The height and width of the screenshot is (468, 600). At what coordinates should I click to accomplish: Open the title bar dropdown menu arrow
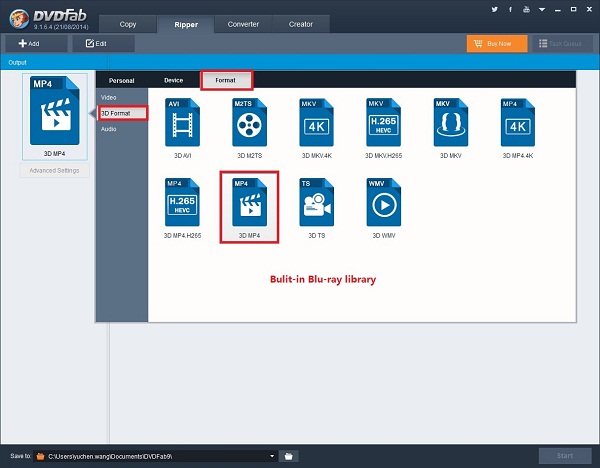(x=542, y=10)
